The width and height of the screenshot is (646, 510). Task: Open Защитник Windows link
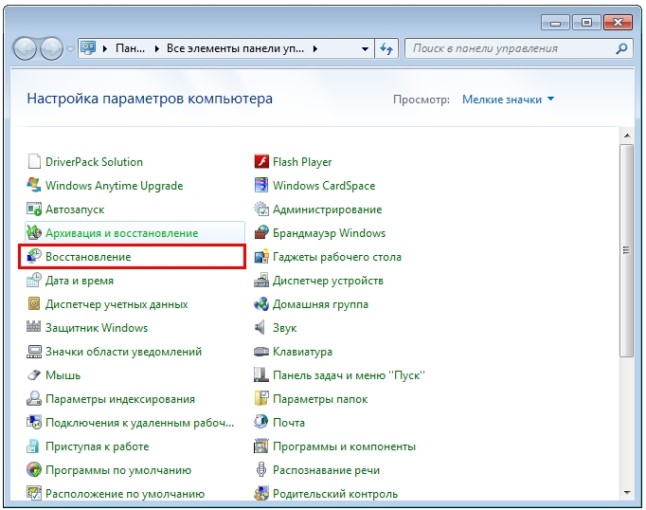point(96,328)
